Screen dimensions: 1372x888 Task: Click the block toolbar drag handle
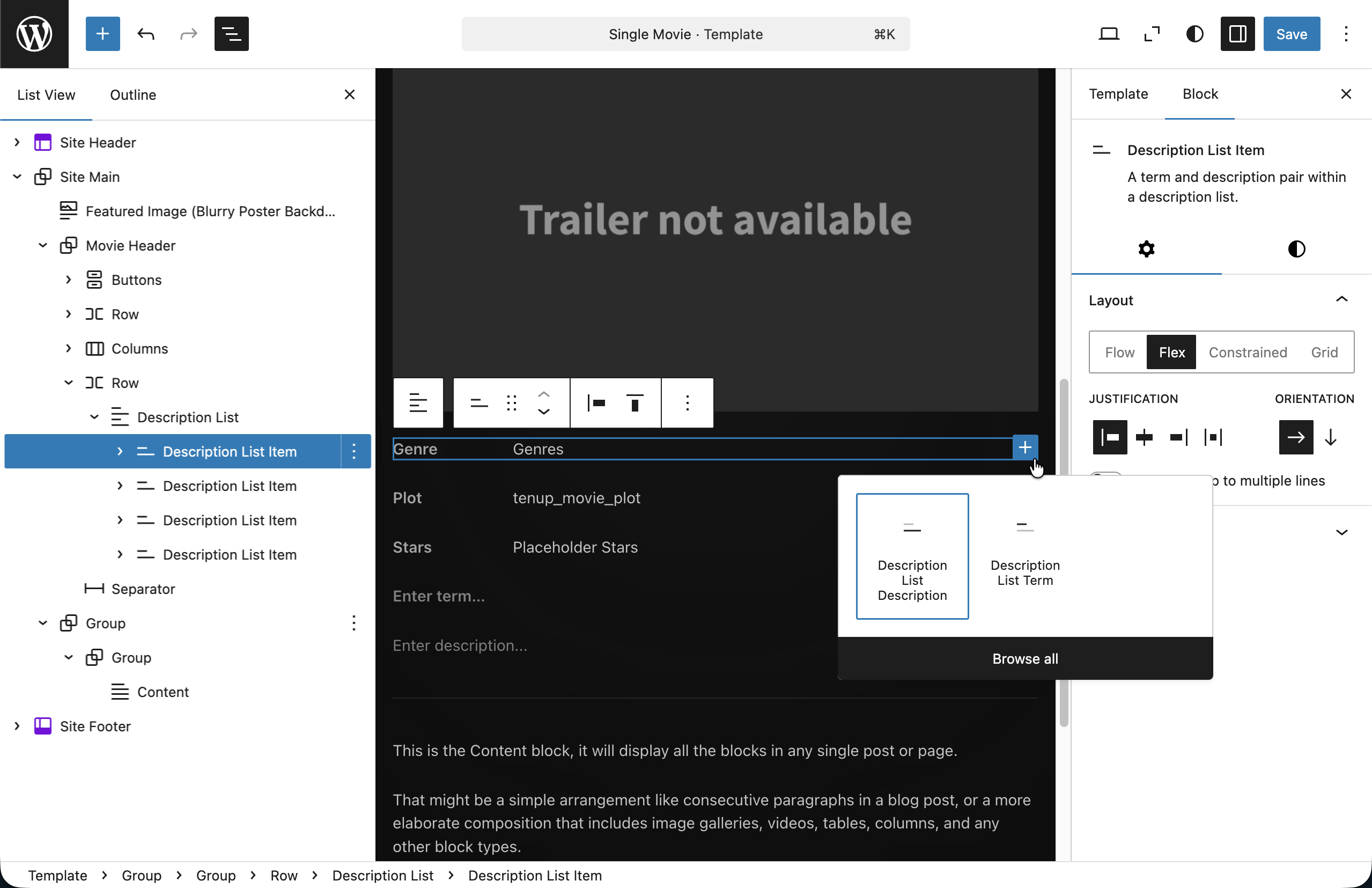click(x=511, y=403)
